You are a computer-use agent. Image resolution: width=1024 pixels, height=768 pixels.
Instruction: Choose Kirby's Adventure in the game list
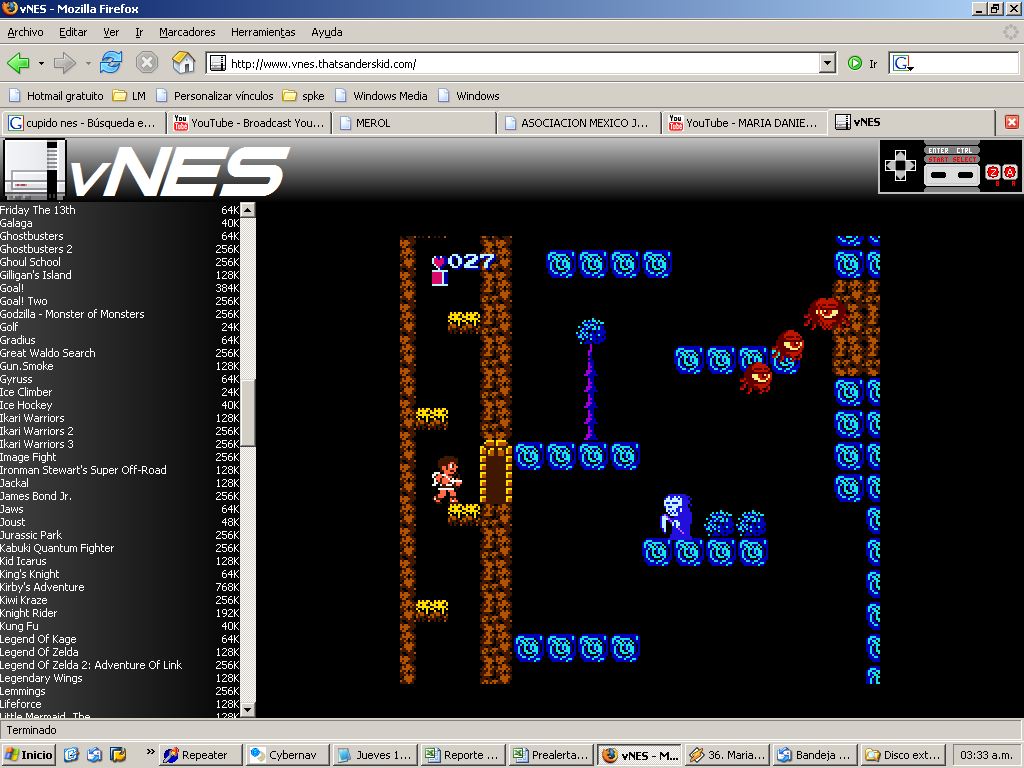click(120, 587)
